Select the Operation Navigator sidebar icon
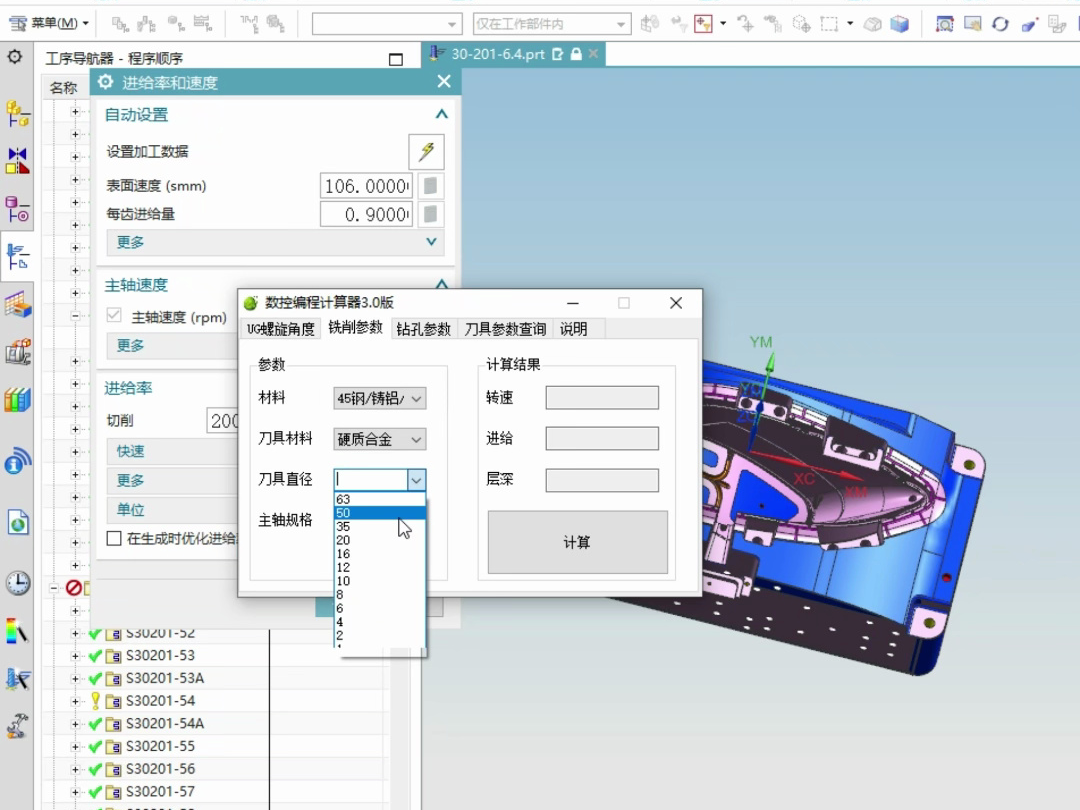The image size is (1080, 810). [17, 257]
